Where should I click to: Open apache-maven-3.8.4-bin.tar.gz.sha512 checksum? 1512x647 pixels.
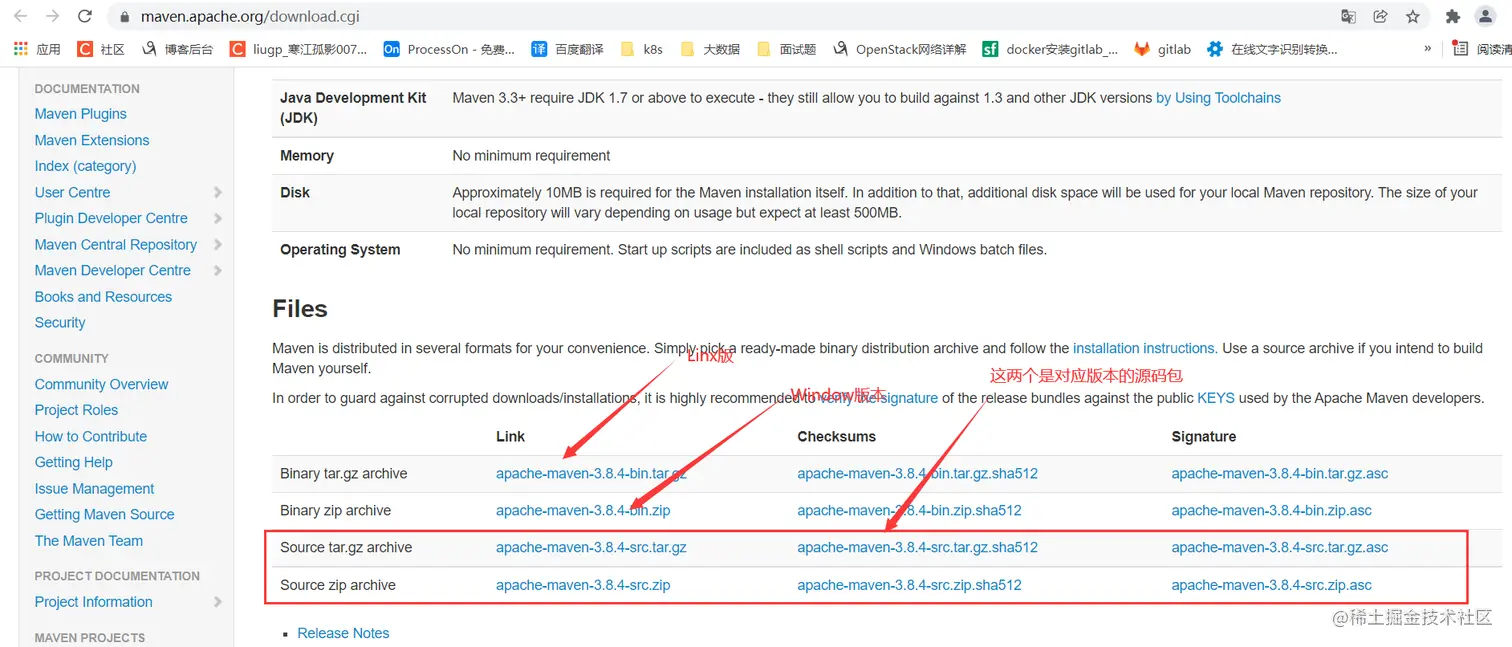(917, 474)
